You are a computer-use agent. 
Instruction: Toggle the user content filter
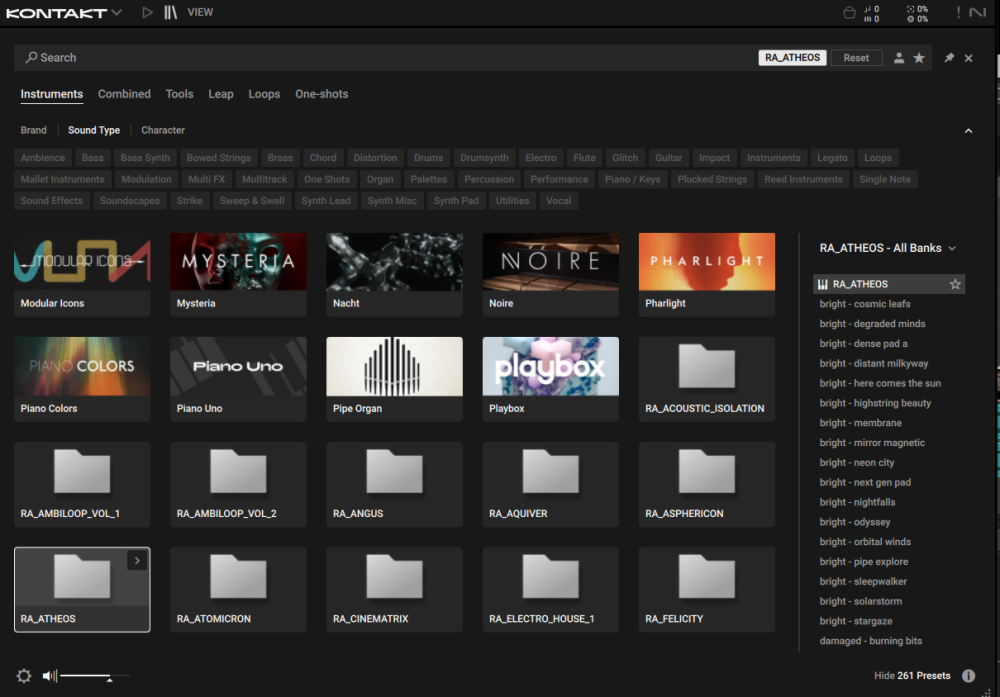899,58
